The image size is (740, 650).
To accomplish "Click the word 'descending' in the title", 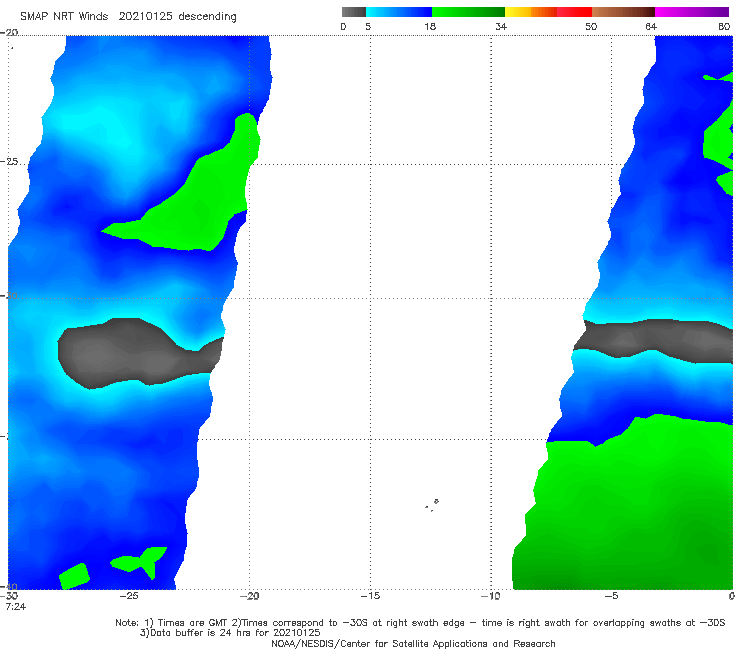I will pyautogui.click(x=206, y=17).
